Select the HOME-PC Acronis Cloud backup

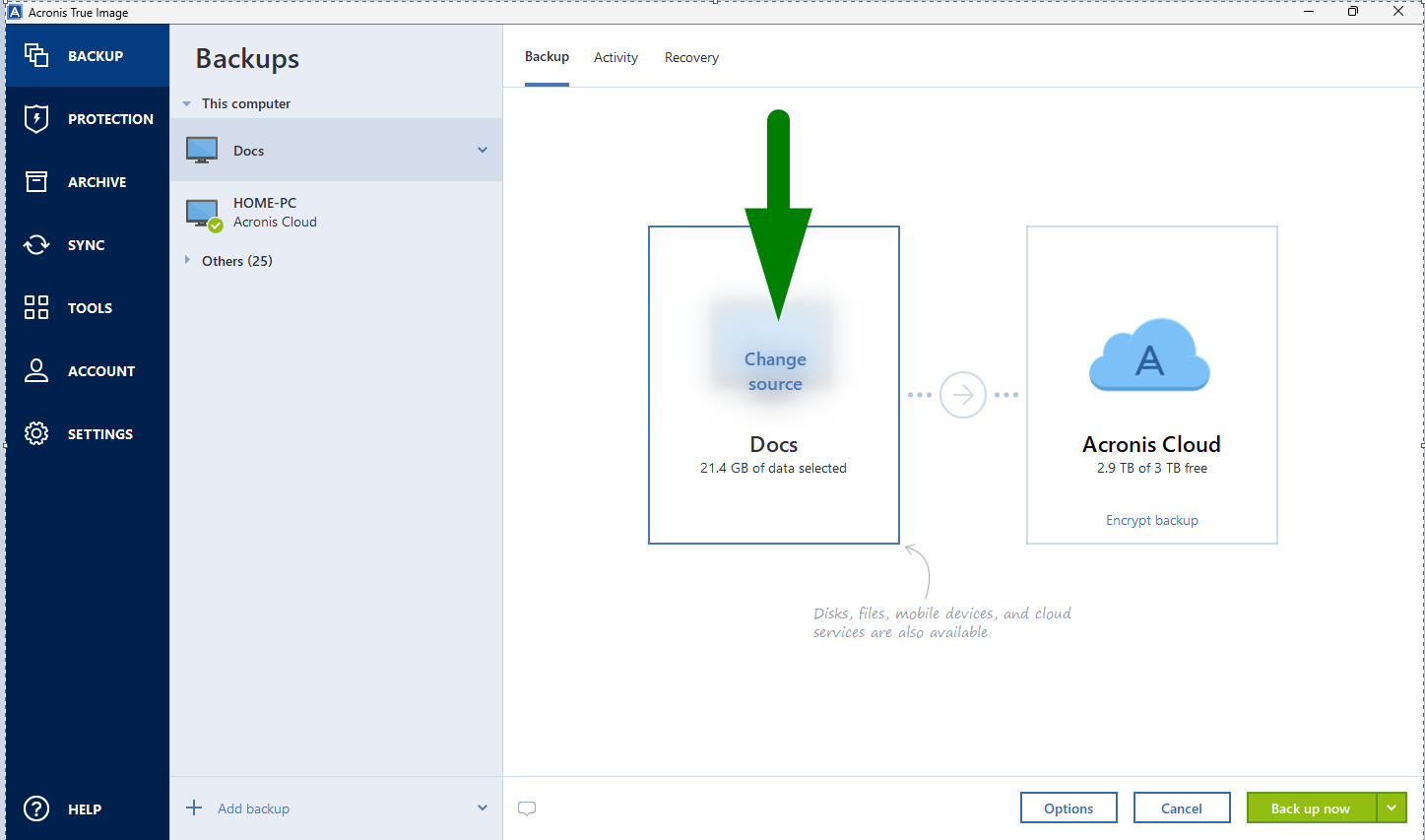pos(295,211)
